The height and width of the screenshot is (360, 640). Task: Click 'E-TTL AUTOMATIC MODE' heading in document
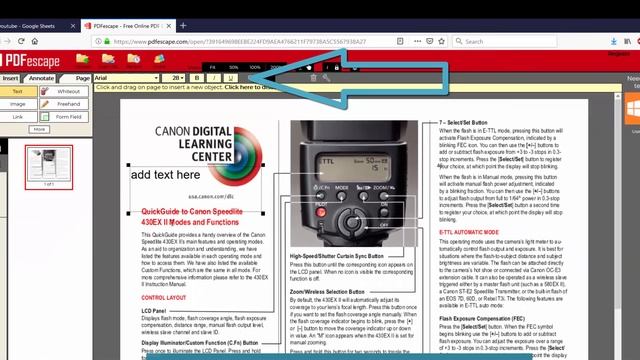coord(469,232)
